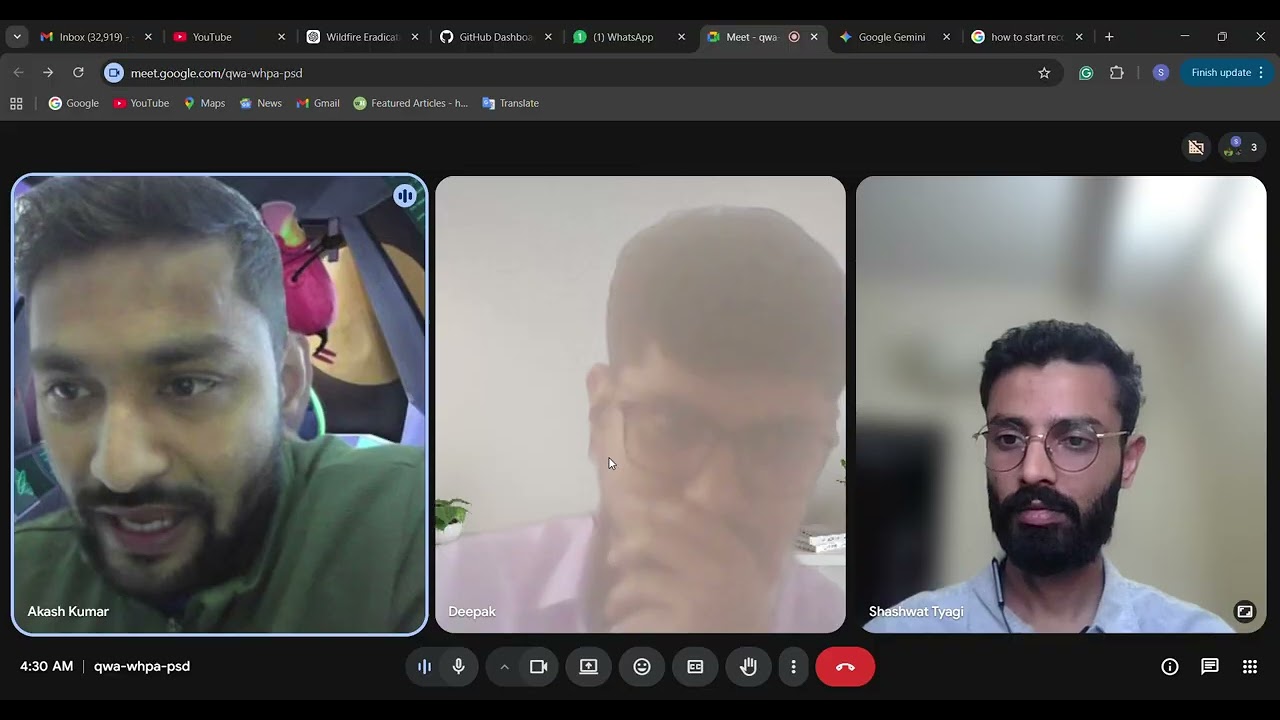Open Google bookmark
The height and width of the screenshot is (720, 1280).
pos(74,103)
